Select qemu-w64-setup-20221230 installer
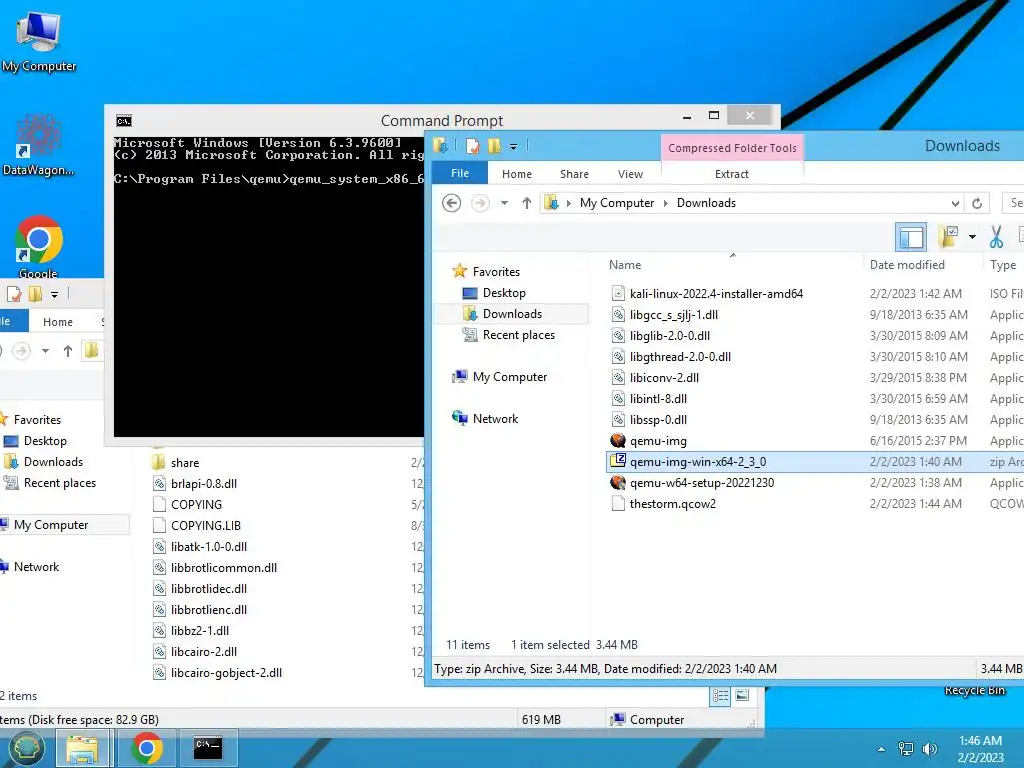This screenshot has width=1024, height=768. (701, 483)
